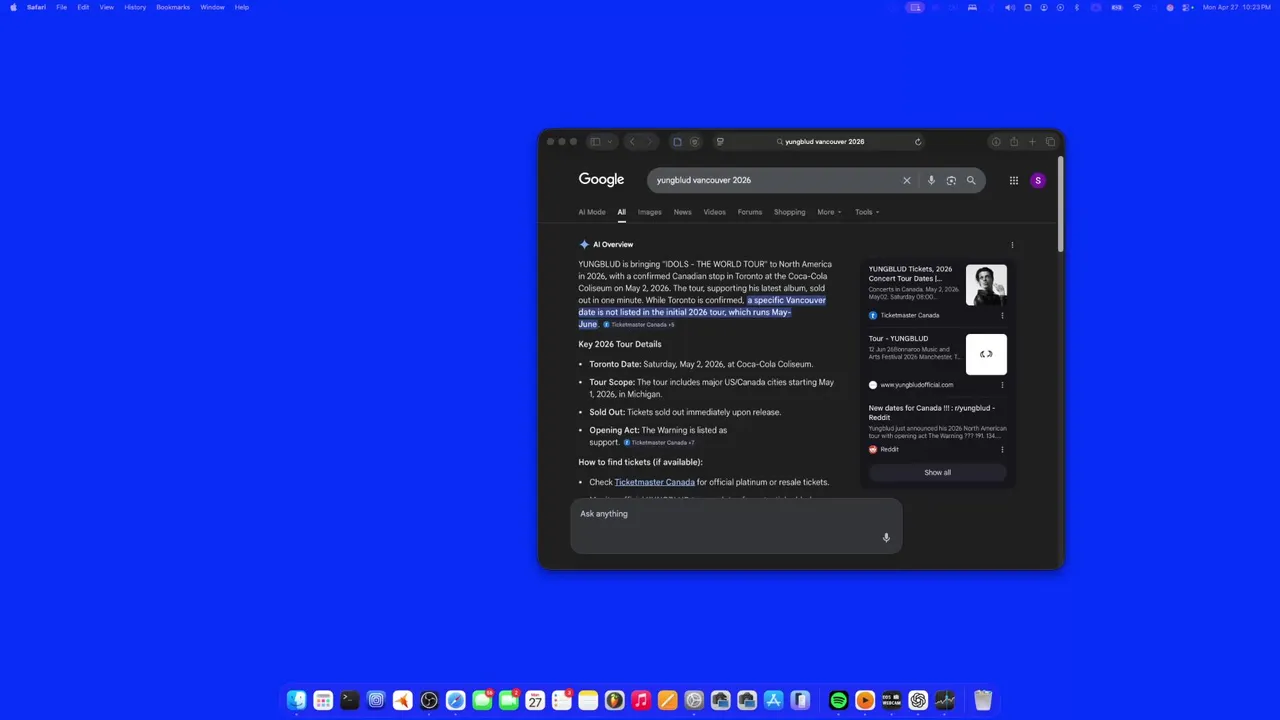Screen dimensions: 1280x720
Task: Click the Google logo
Action: pyautogui.click(x=601, y=180)
